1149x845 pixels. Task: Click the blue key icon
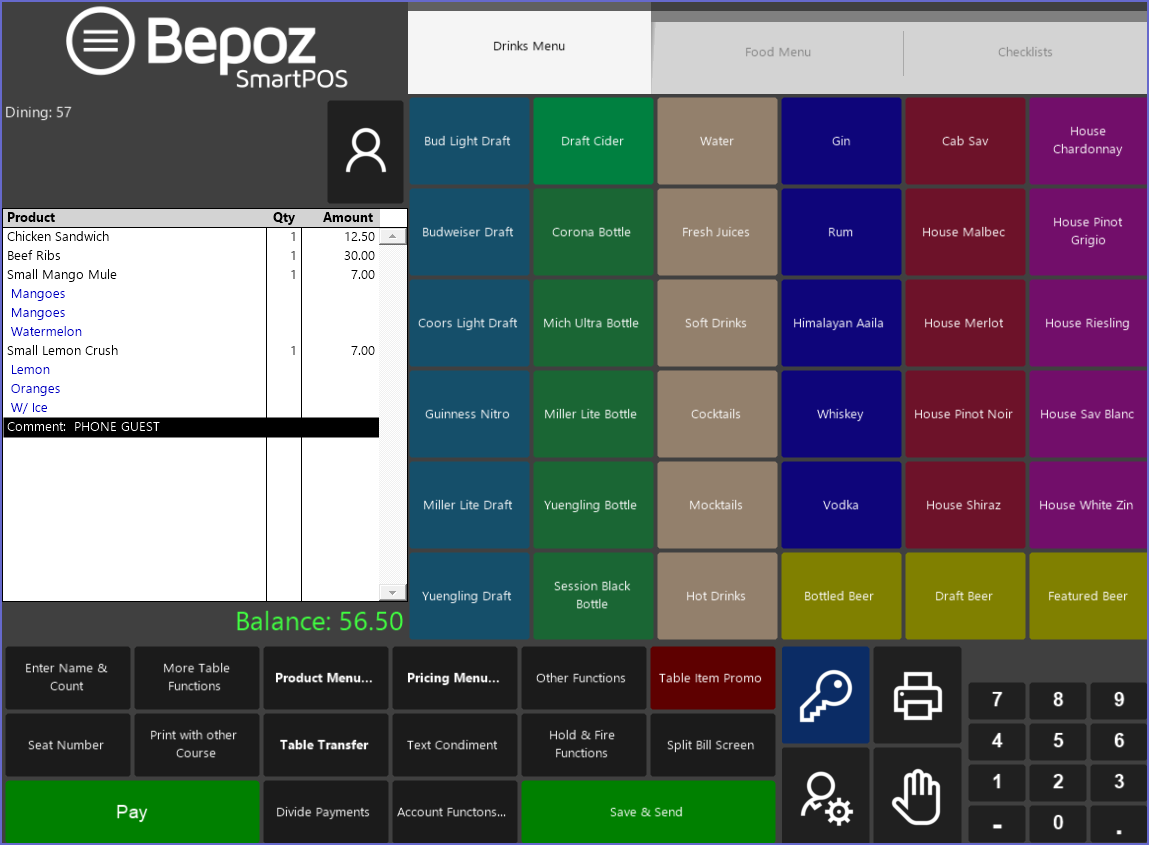(825, 695)
